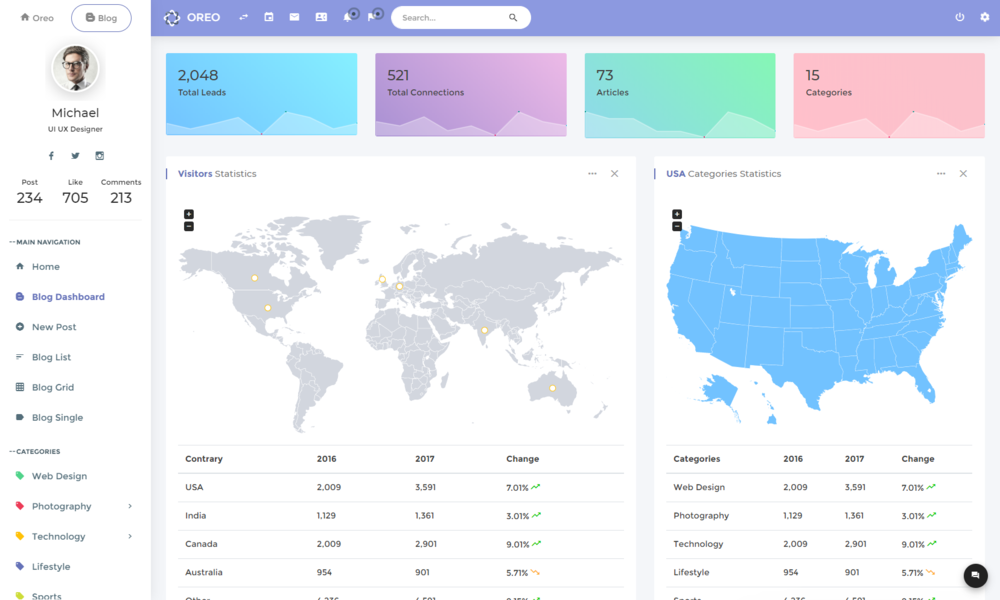Go to the Blog List page
Viewport: 1000px width, 600px height.
(51, 357)
